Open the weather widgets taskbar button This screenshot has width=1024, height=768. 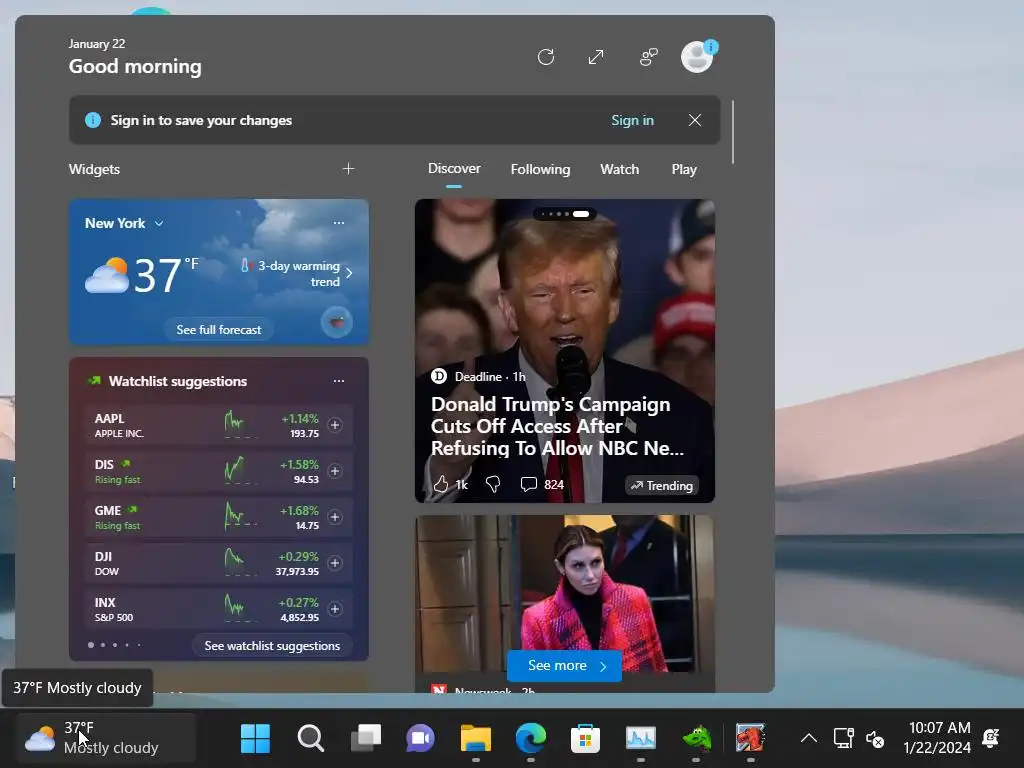(106, 738)
